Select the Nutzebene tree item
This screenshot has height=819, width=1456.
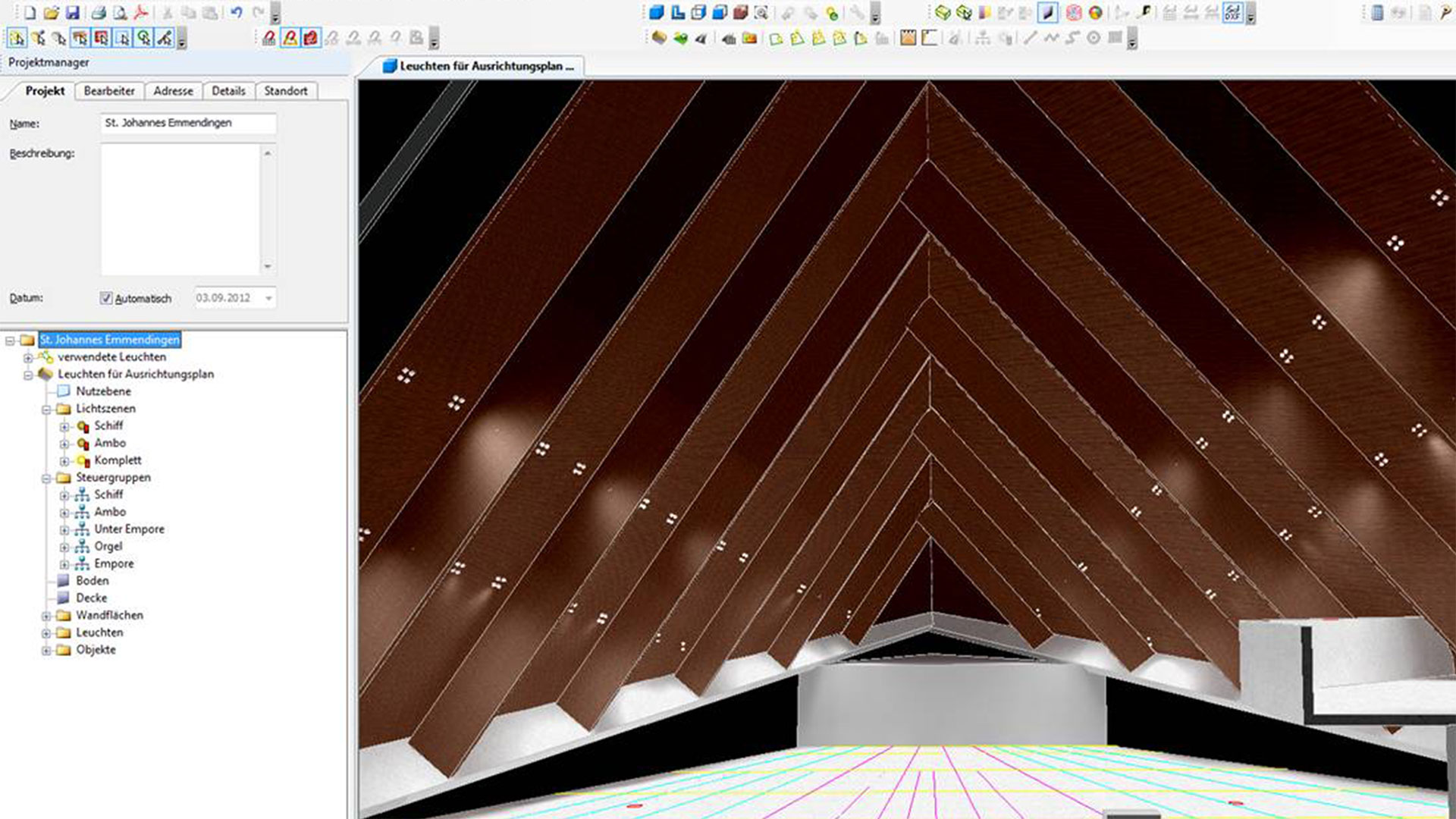103,391
